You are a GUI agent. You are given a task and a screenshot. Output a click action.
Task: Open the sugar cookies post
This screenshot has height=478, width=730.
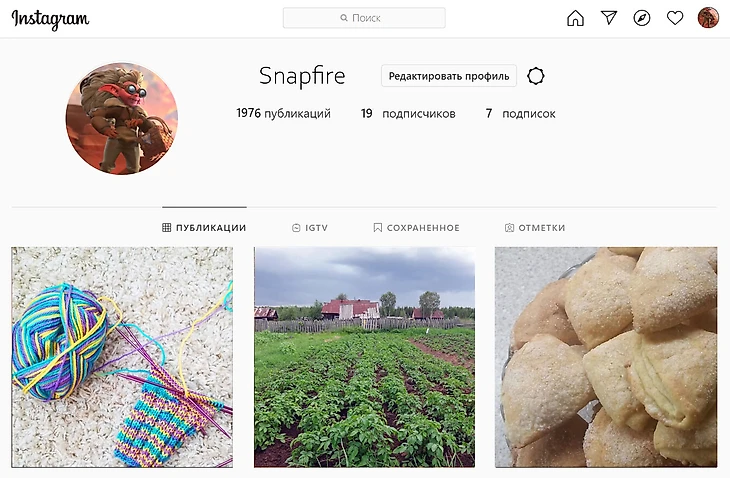pyautogui.click(x=606, y=357)
